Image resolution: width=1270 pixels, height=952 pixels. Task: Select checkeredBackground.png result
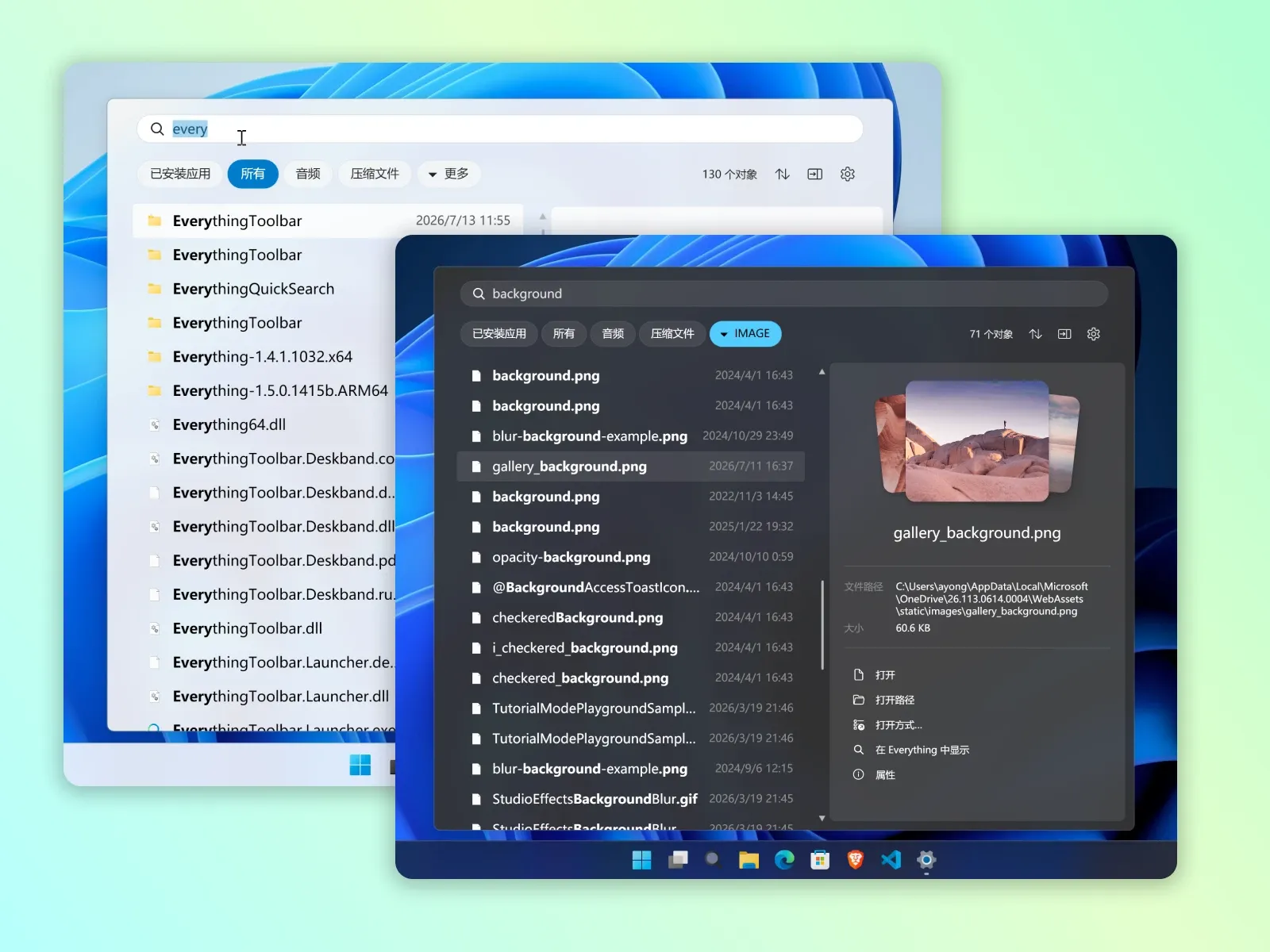tap(631, 617)
